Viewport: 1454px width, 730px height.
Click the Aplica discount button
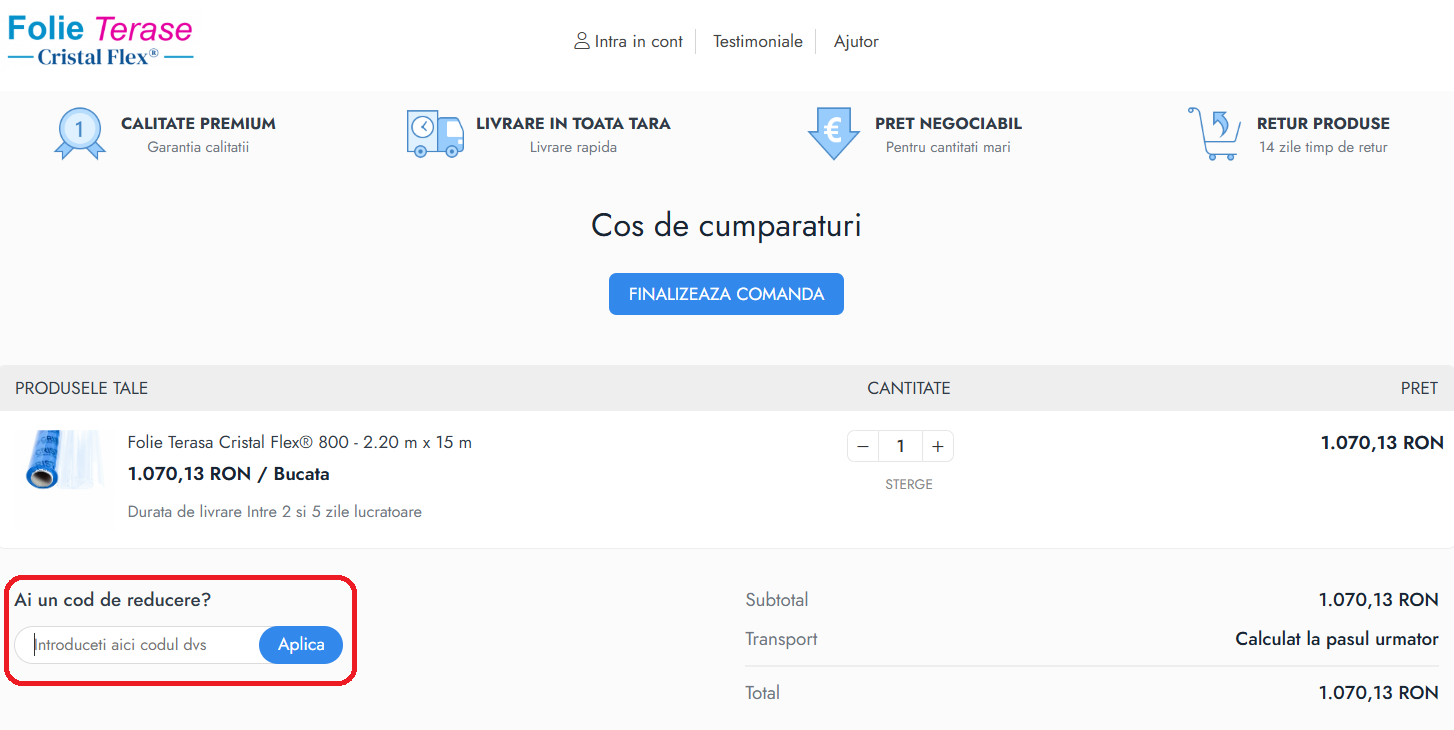301,645
